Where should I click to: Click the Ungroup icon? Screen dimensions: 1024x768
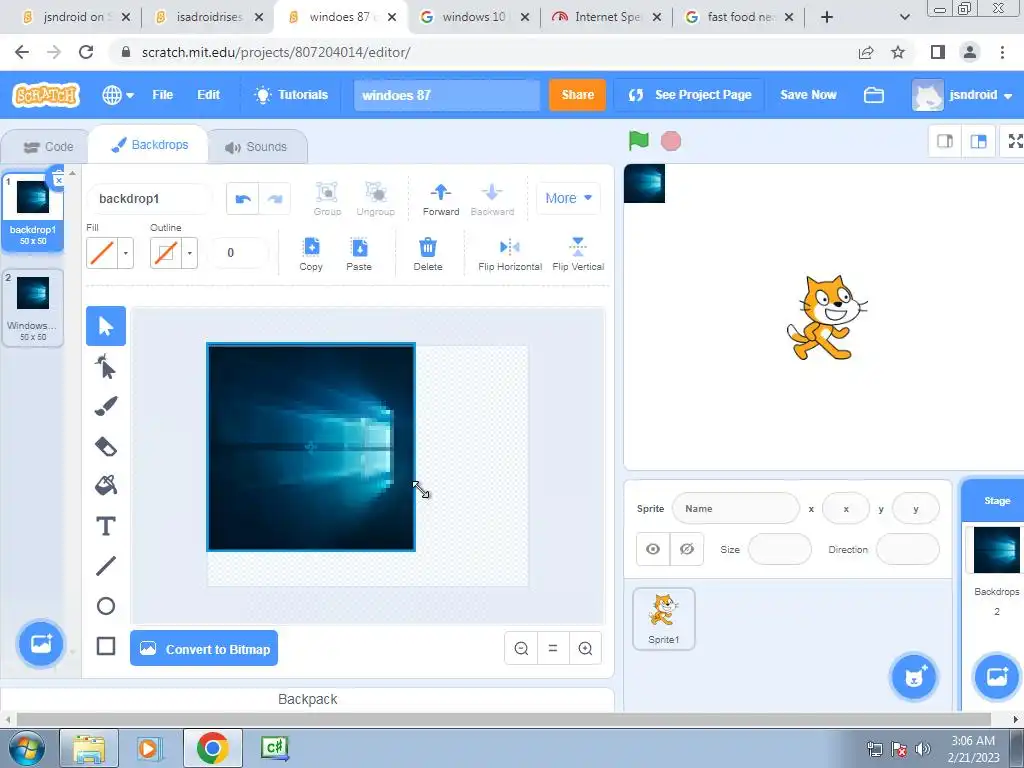376,199
